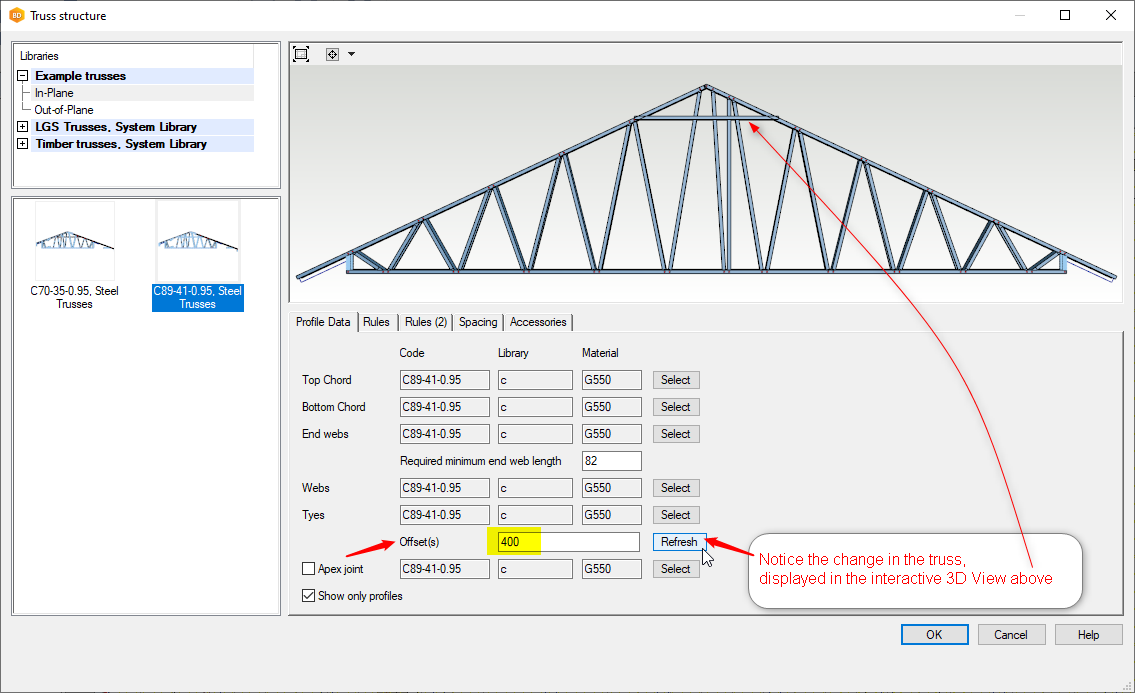Click Select button for Top Chord profile

(x=675, y=380)
